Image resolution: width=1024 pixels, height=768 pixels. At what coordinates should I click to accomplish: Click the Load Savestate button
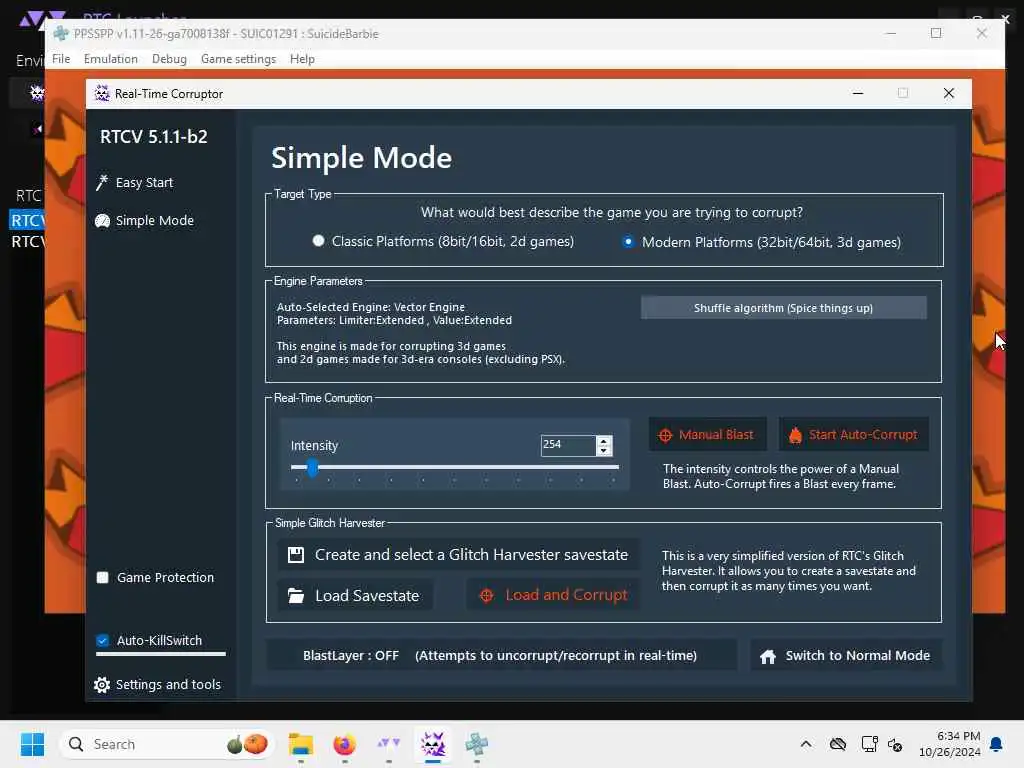coord(355,595)
